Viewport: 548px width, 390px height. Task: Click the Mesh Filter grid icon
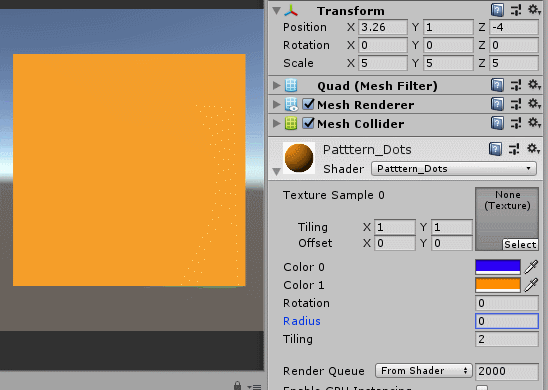[x=291, y=85]
